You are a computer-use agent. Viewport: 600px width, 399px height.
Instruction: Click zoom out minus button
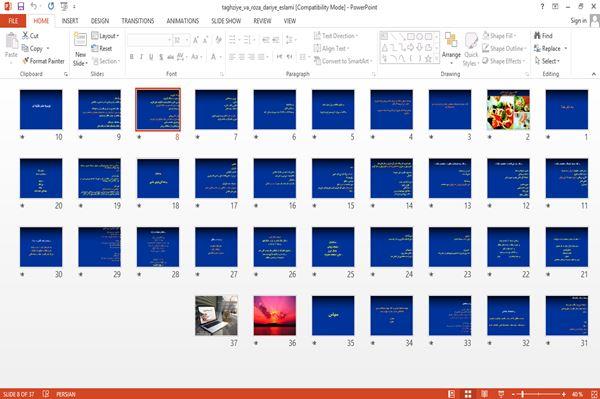click(x=513, y=394)
